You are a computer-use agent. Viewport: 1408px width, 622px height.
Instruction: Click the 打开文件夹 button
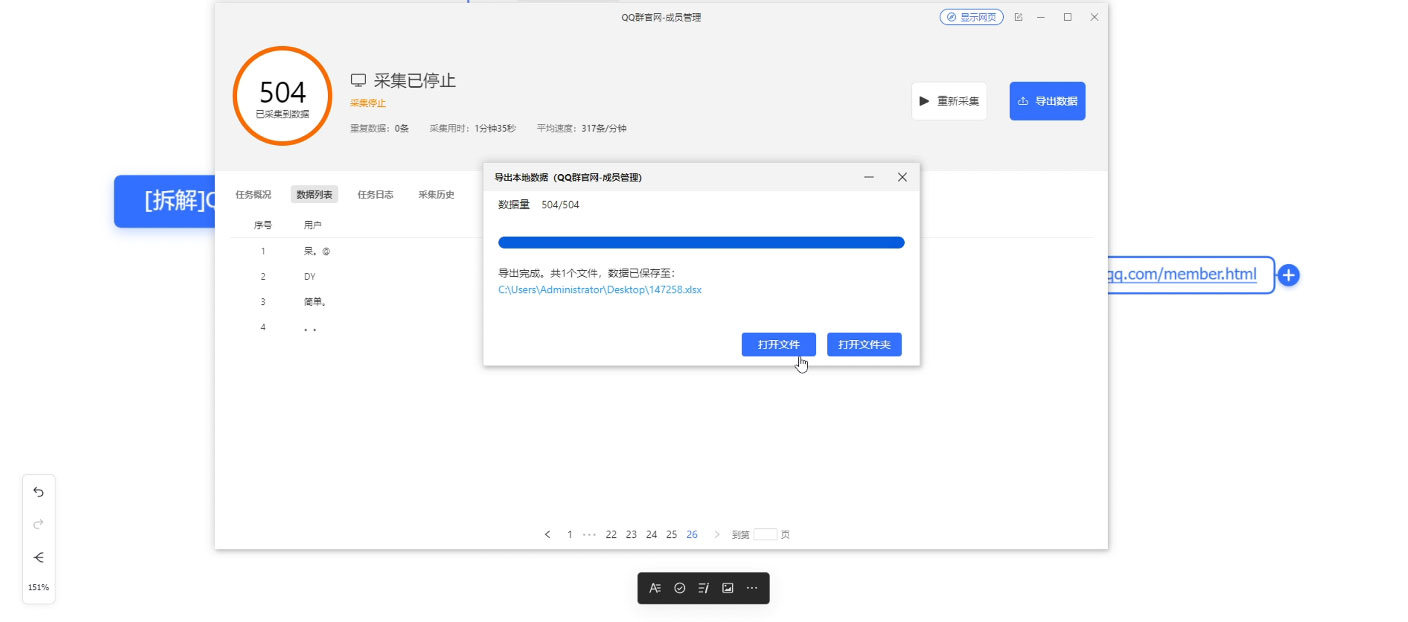pyautogui.click(x=864, y=344)
